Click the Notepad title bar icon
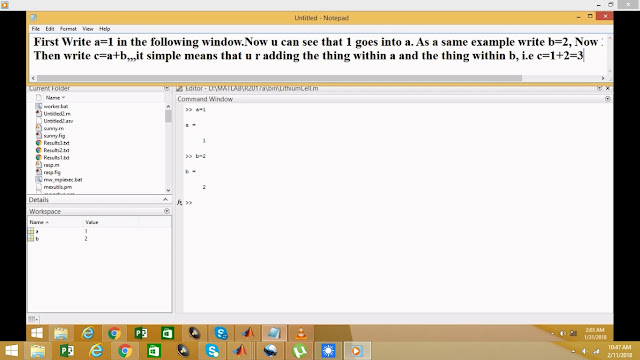 (33, 18)
